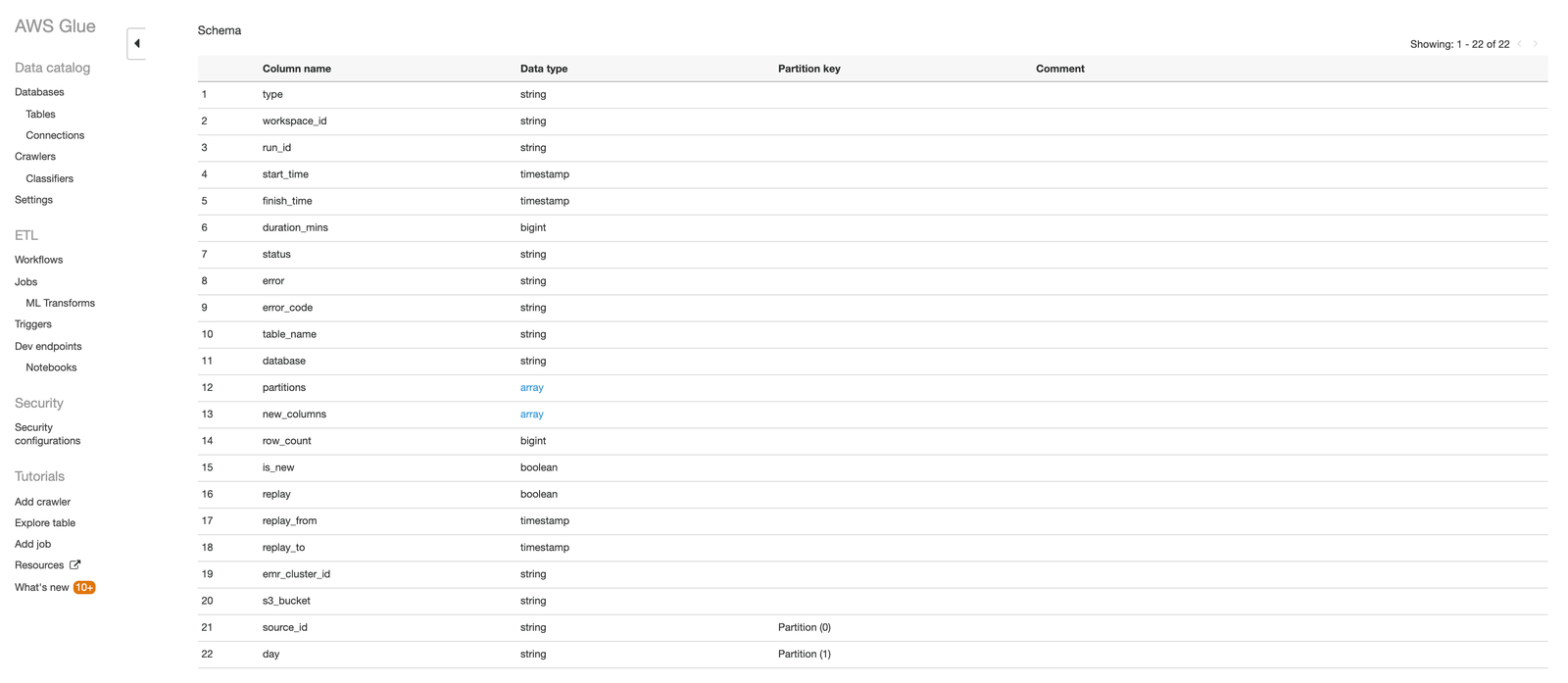
Task: Open Security configurations
Action: (x=47, y=434)
